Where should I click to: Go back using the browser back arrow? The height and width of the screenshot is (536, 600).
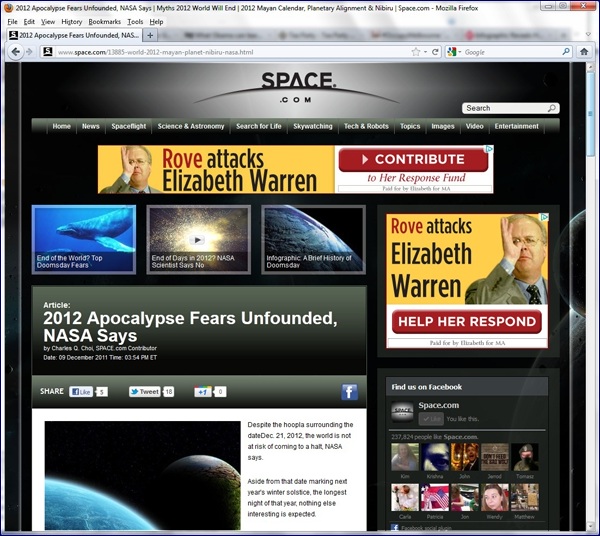[x=15, y=52]
